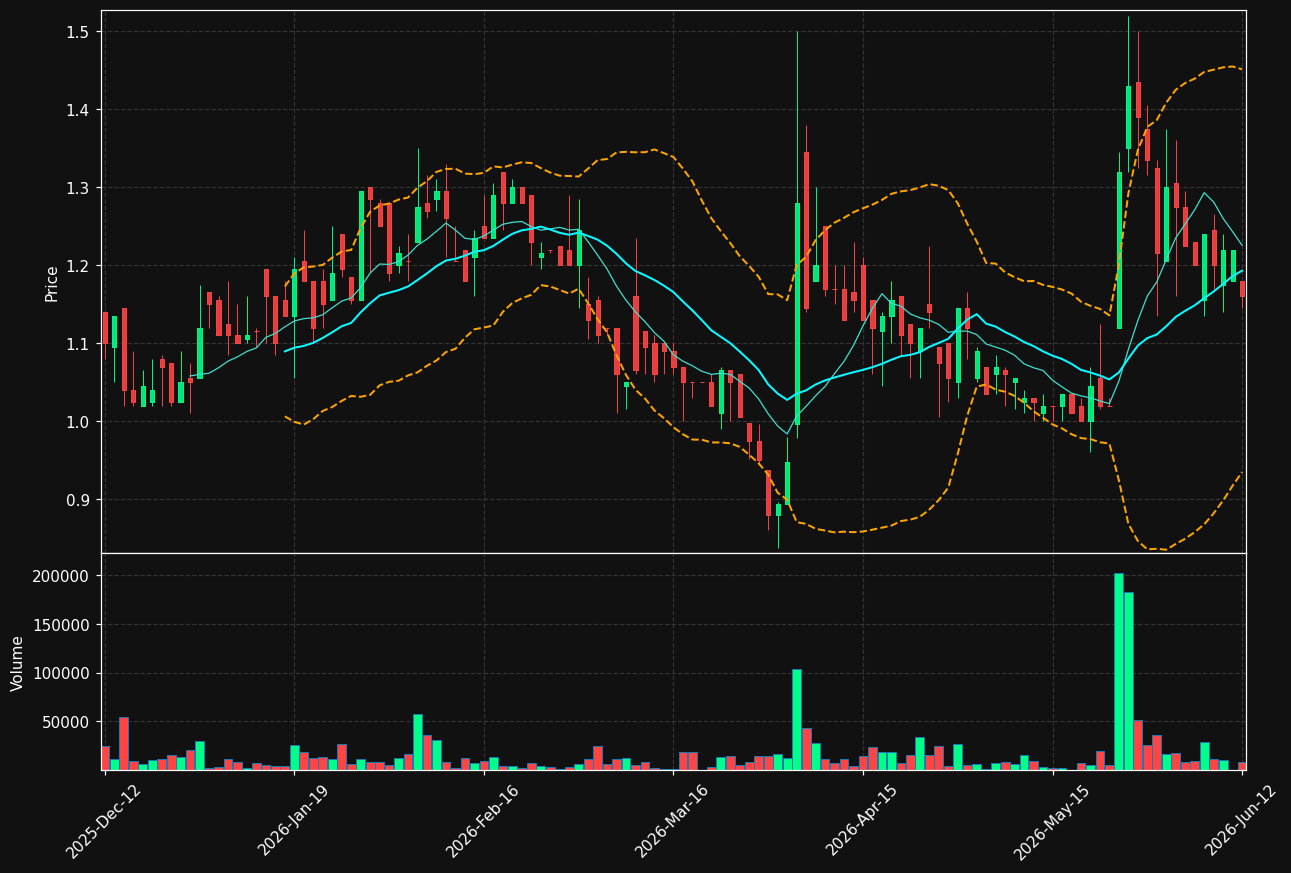This screenshot has height=873, width=1291.
Task: Click the 1.0 price axis value
Action: click(78, 422)
